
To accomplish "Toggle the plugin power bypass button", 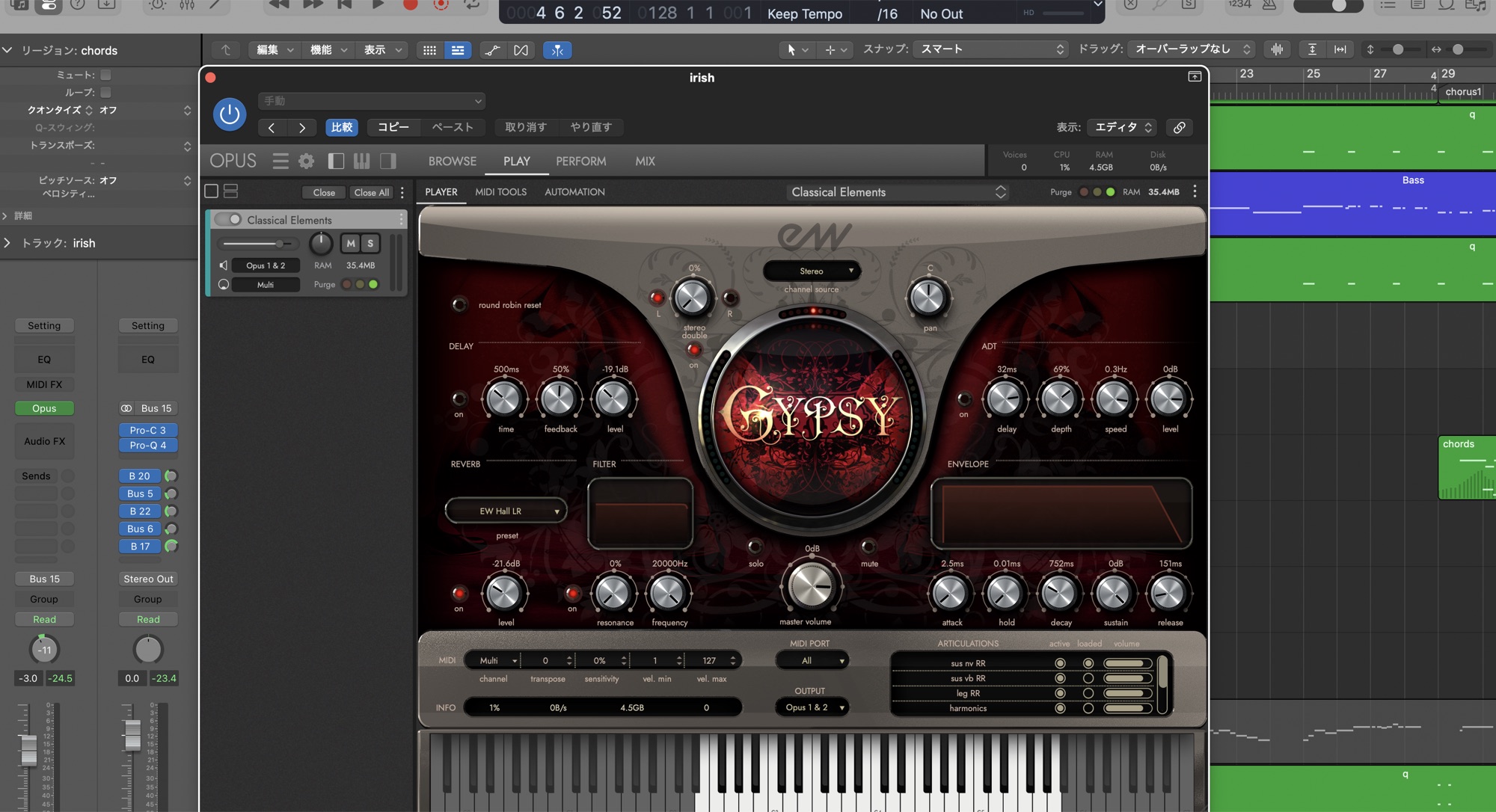I will point(230,114).
